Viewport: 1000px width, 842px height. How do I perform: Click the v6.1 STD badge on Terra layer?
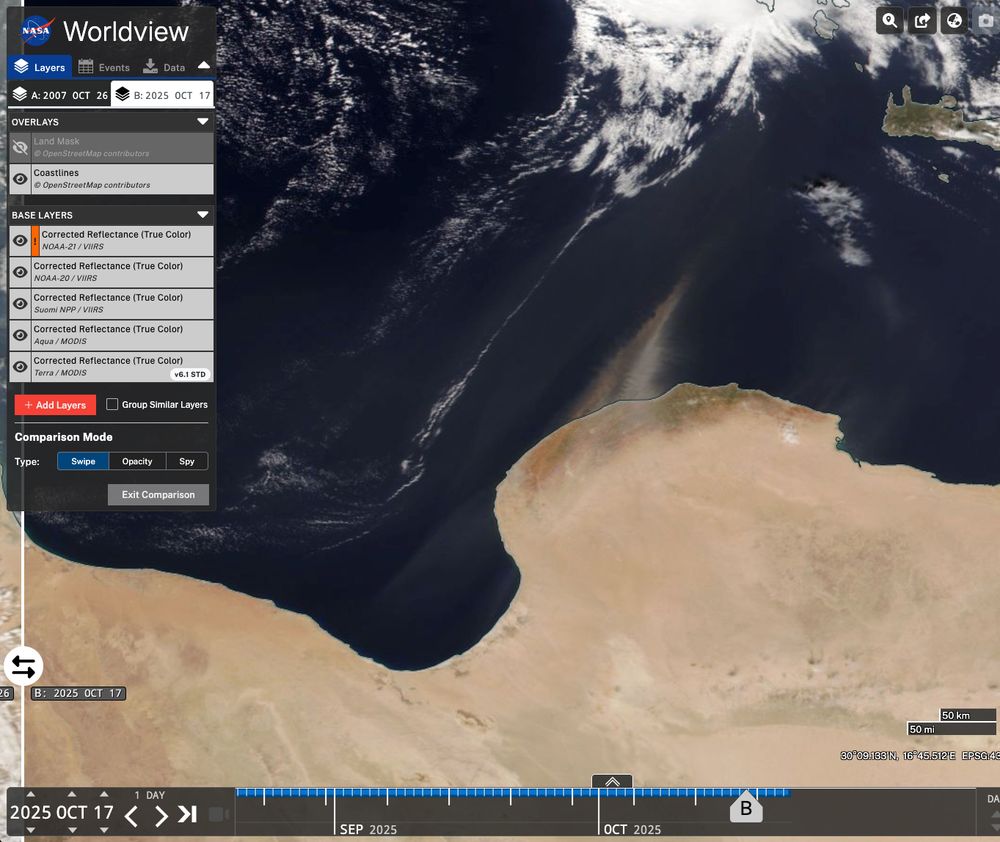point(190,374)
